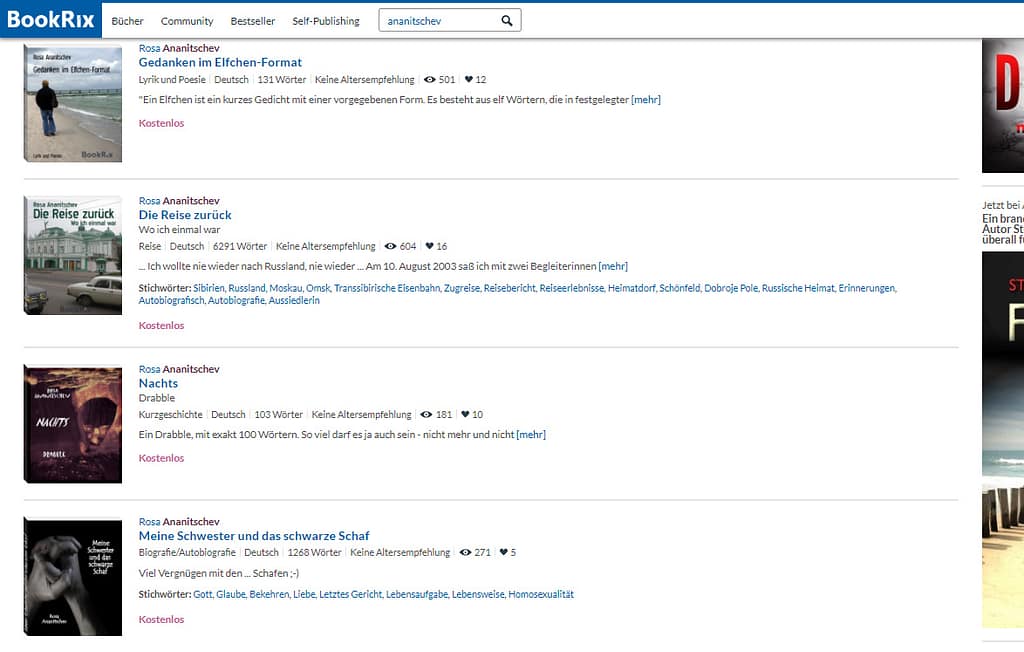Click the Schönfeld keyword tag
Image resolution: width=1024 pixels, height=652 pixels.
point(680,288)
